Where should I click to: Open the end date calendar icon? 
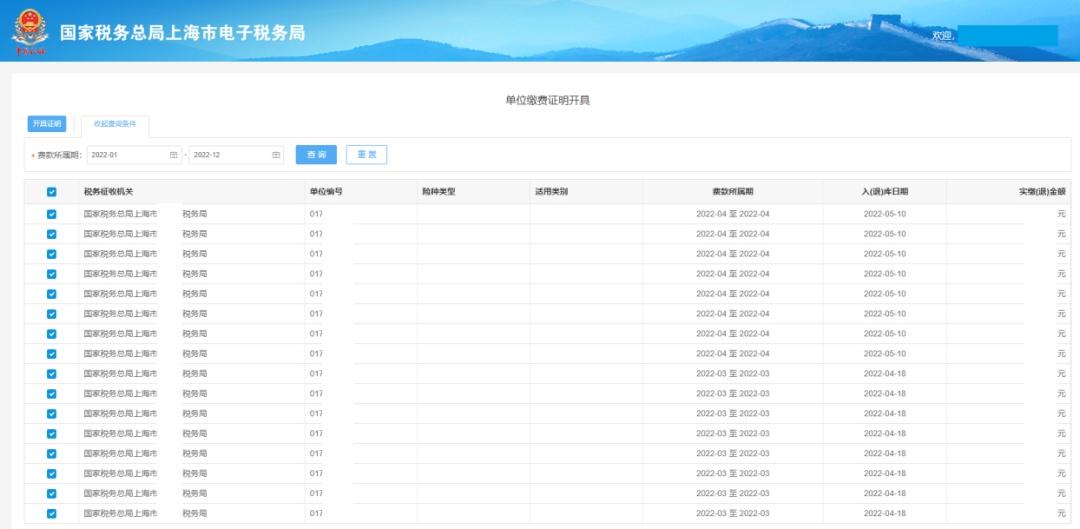click(x=276, y=155)
